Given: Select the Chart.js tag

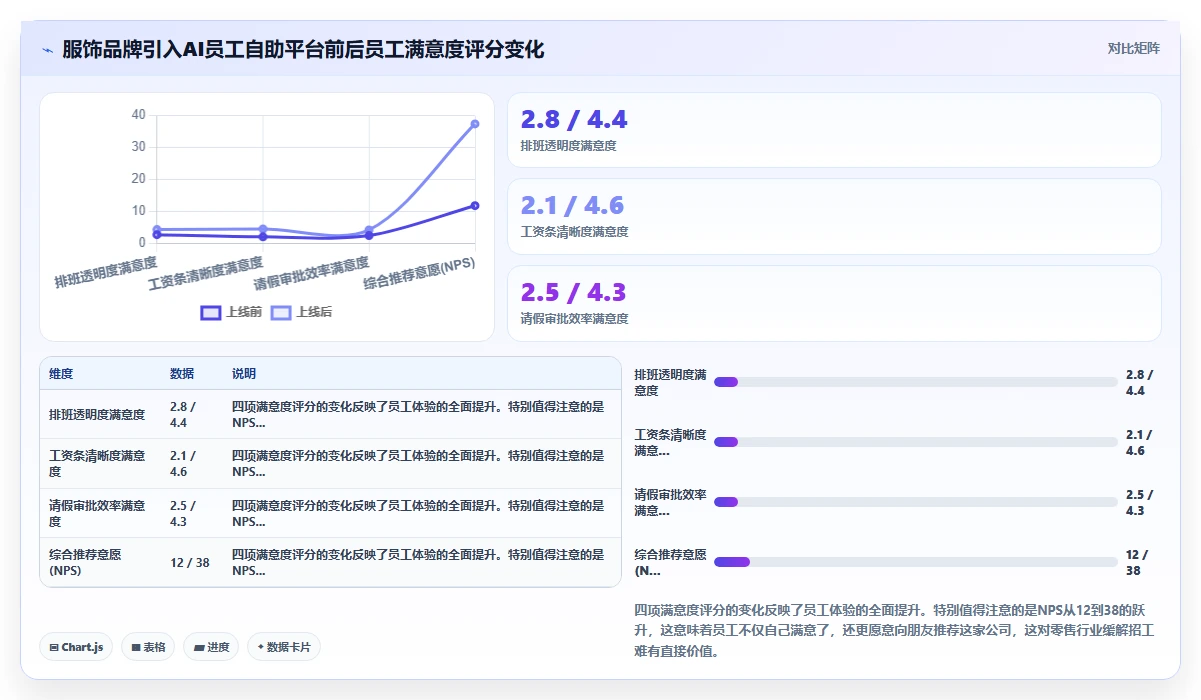Looking at the screenshot, I should point(77,647).
